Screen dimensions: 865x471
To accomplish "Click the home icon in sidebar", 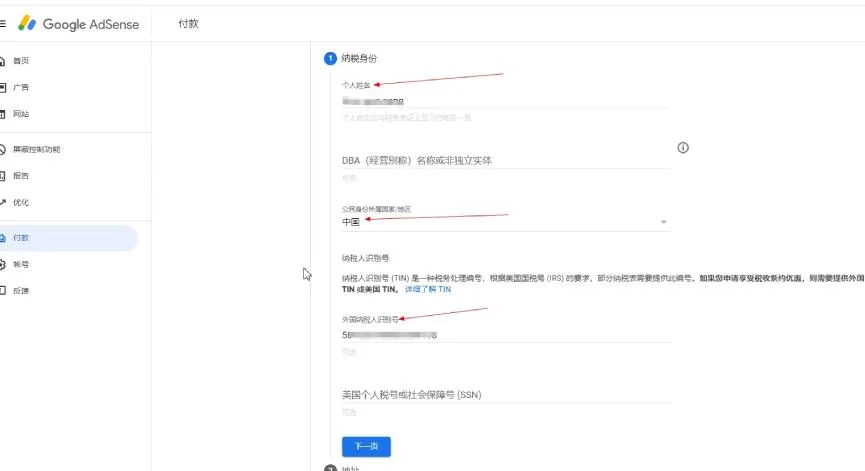I will pos(2,61).
